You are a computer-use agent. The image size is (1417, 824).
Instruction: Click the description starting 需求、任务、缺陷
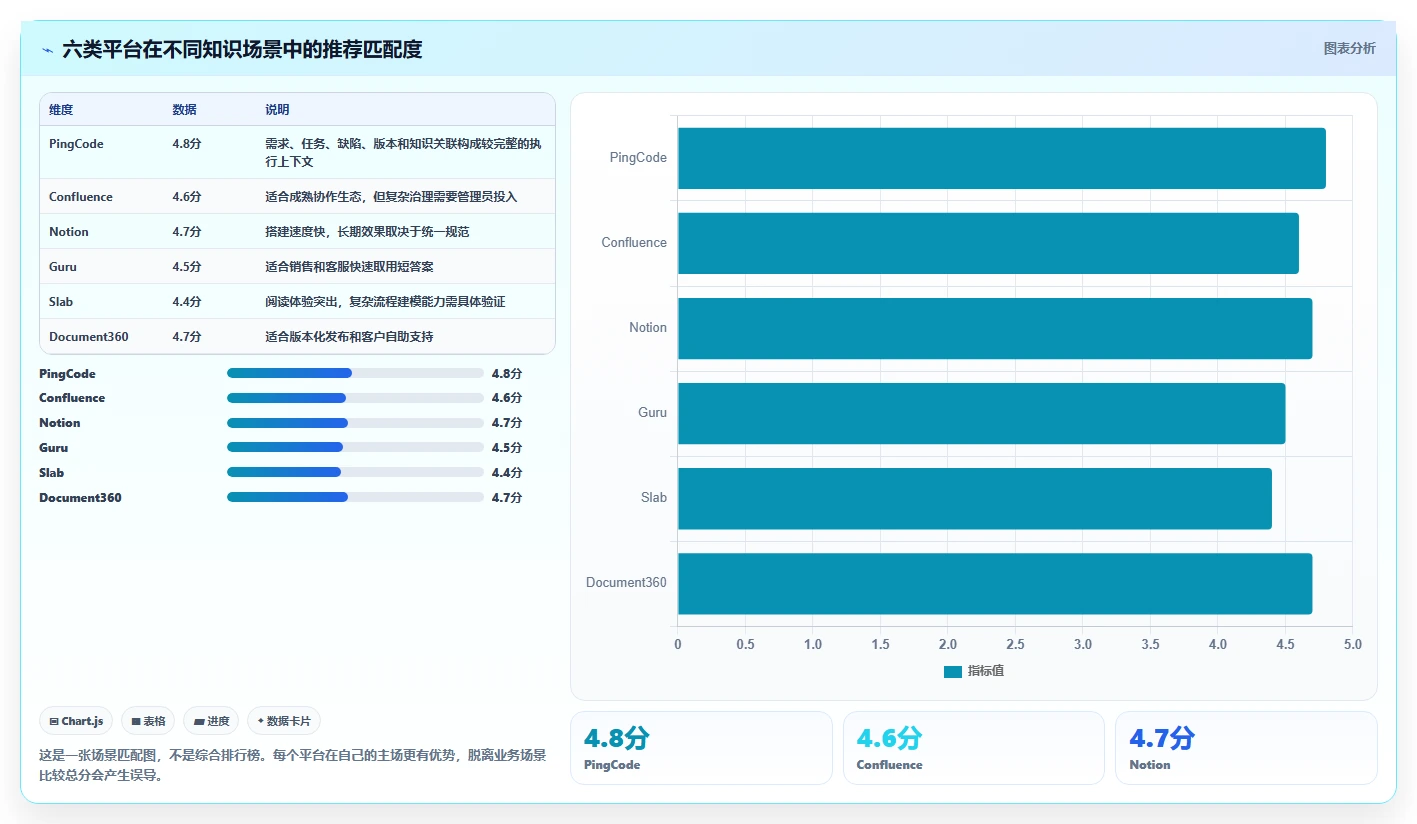[404, 152]
